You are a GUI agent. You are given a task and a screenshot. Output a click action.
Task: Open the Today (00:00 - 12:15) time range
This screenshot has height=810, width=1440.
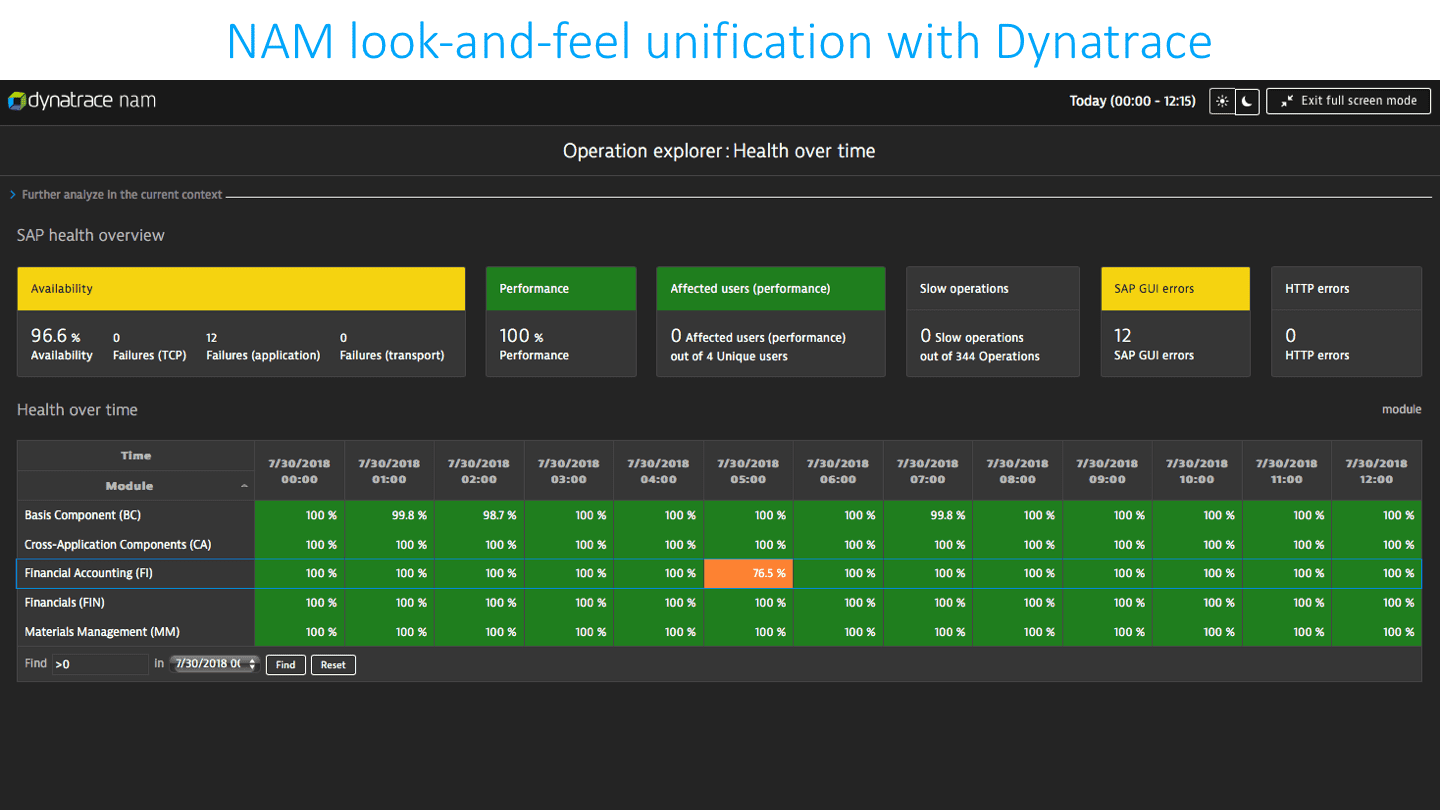1132,101
